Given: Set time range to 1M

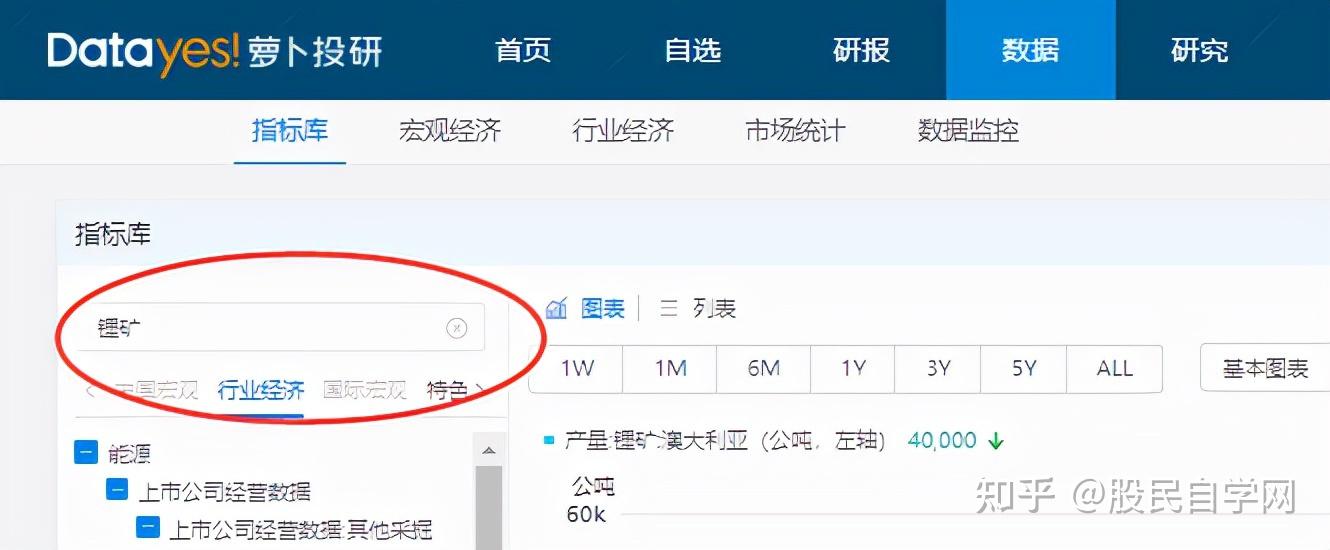Looking at the screenshot, I should [x=670, y=369].
